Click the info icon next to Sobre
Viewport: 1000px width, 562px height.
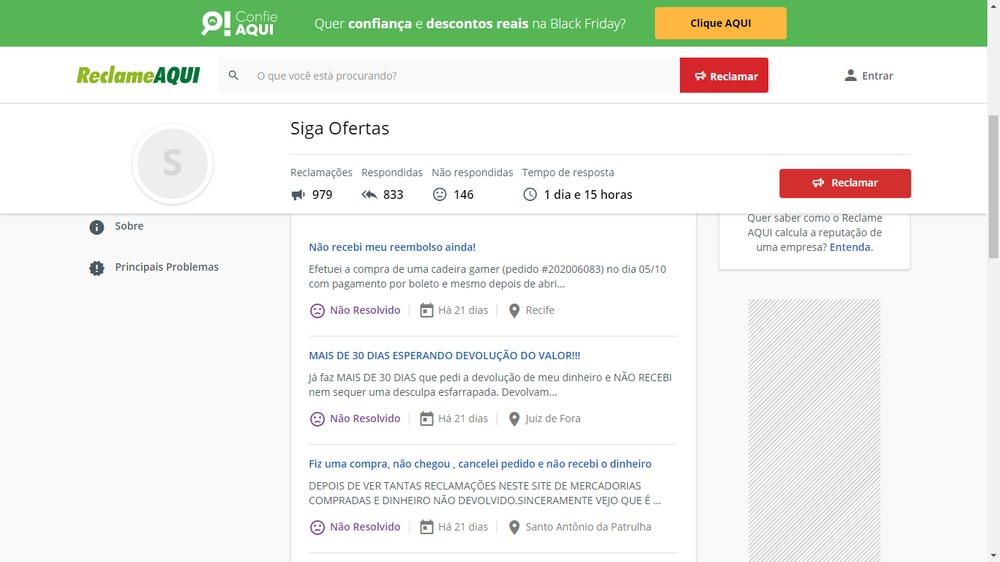tap(96, 227)
